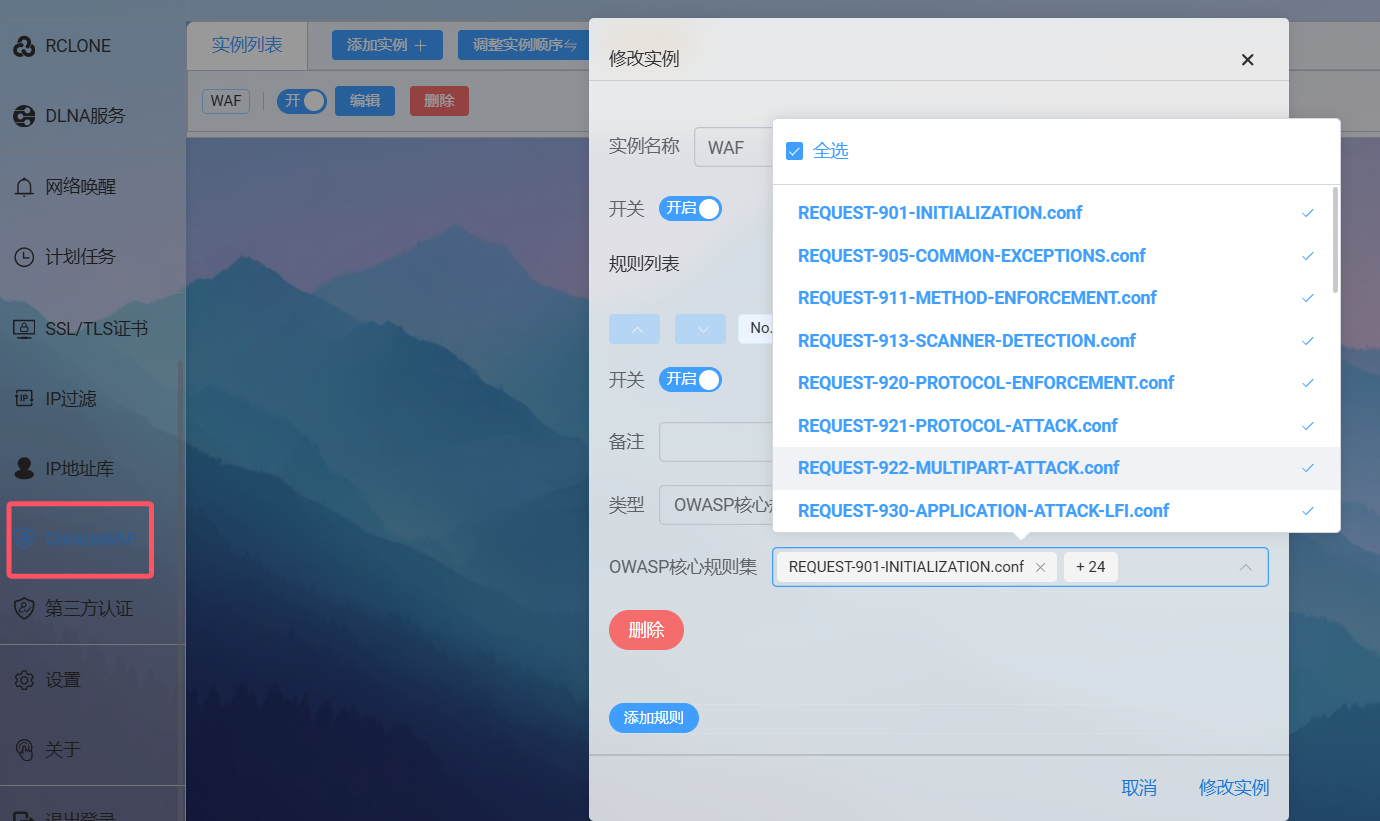This screenshot has width=1380, height=821.
Task: Click the 删除 button in the instance toolbar
Action: pyautogui.click(x=439, y=101)
